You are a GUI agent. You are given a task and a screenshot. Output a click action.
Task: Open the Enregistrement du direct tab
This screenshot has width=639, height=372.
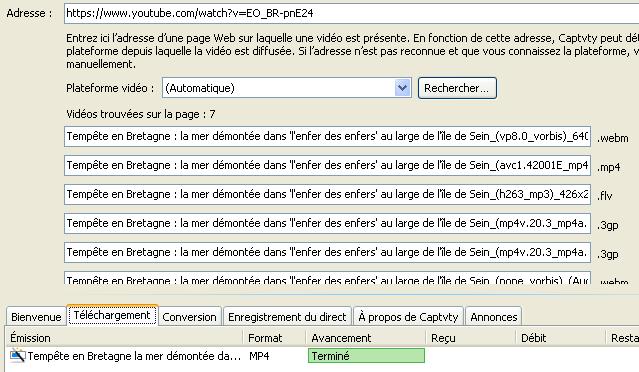287,317
